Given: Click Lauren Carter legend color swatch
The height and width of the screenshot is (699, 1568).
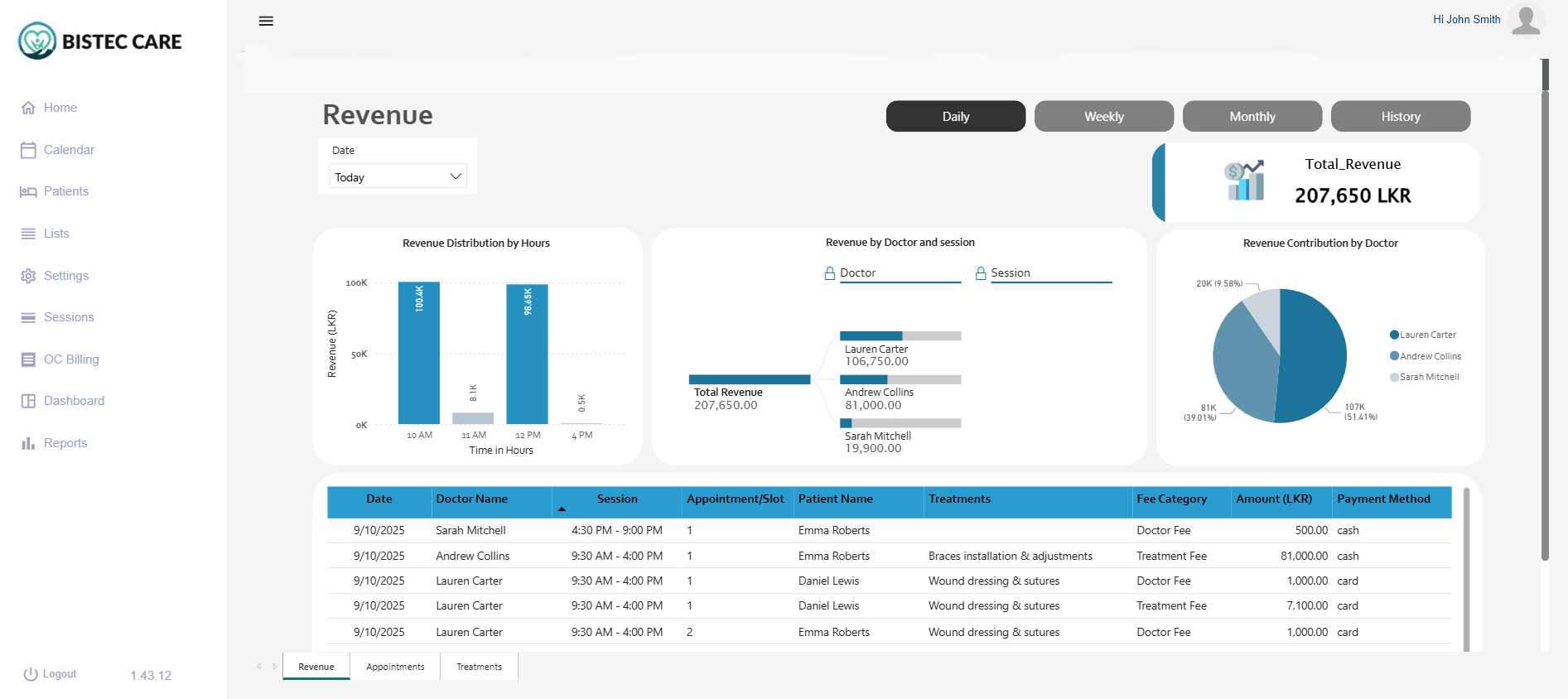Looking at the screenshot, I should click(1394, 335).
